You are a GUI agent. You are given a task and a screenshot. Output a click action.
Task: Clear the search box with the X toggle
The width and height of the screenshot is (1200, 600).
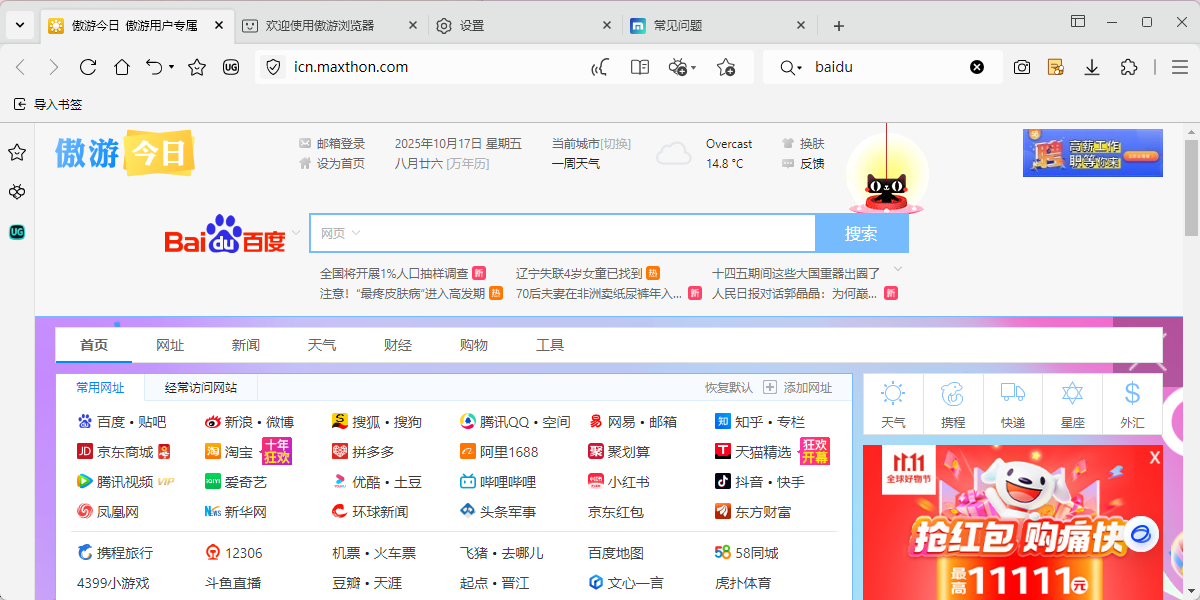[977, 67]
